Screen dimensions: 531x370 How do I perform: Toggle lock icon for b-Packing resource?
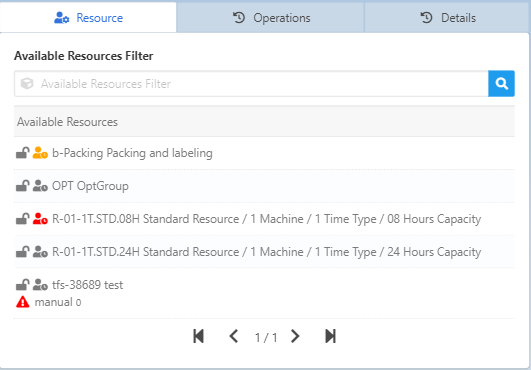22,153
